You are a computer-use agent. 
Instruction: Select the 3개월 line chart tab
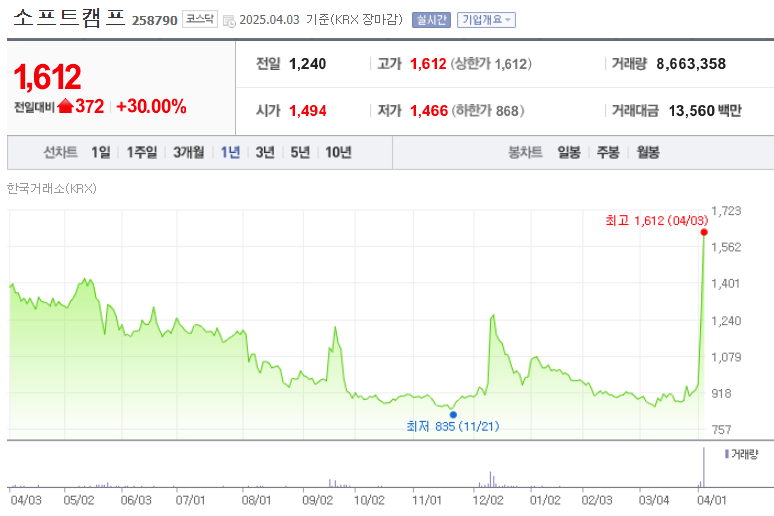(x=189, y=152)
